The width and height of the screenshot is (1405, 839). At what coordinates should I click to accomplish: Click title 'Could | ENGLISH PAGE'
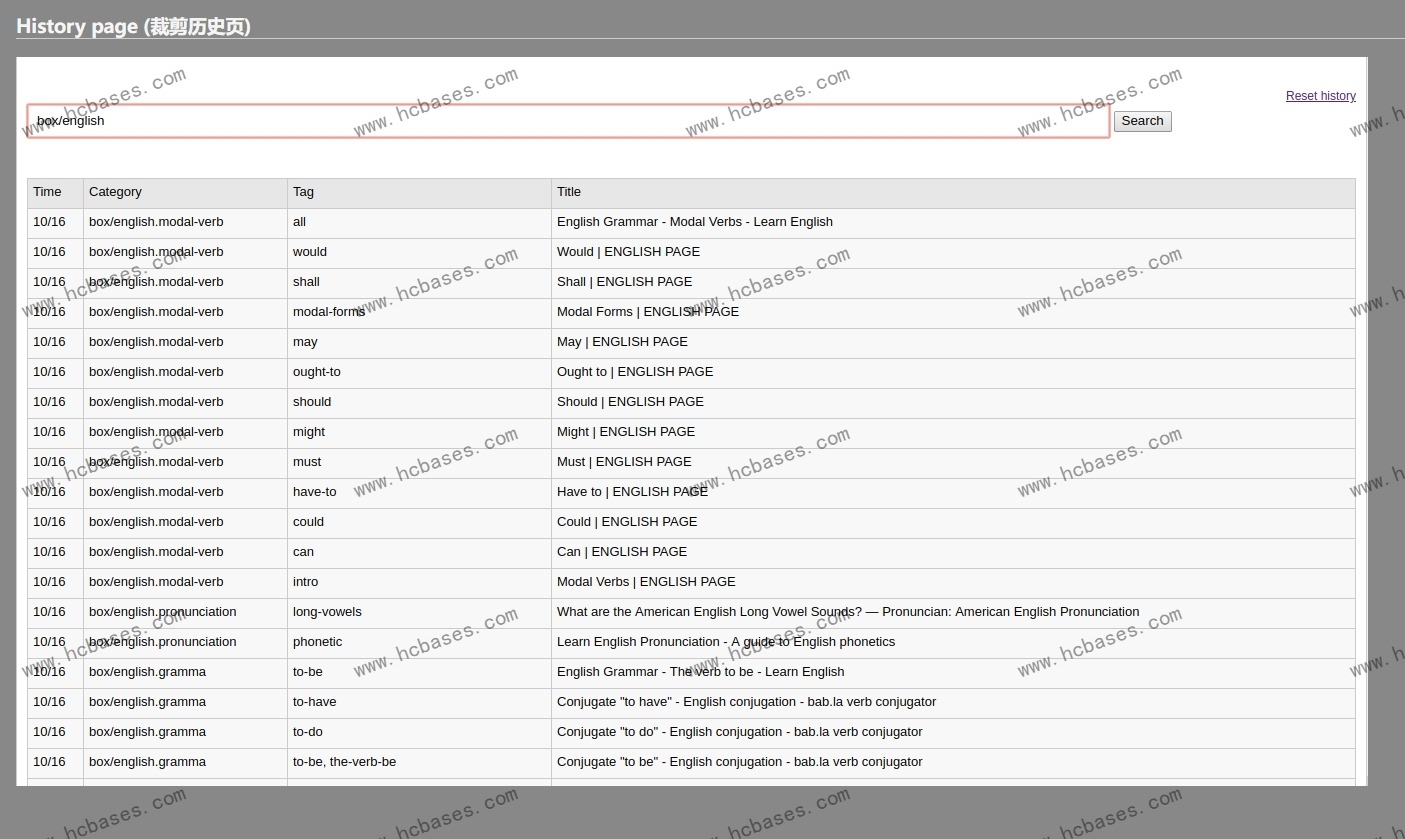click(x=627, y=522)
